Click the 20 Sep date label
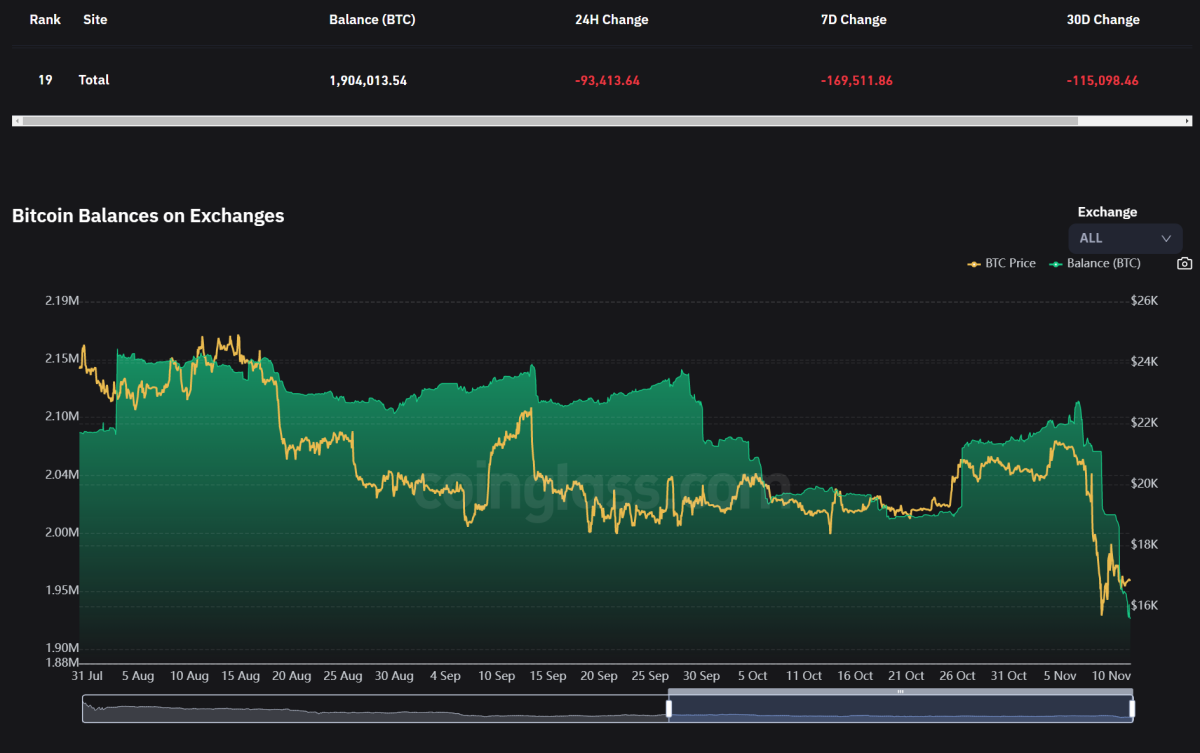Screen dimensions: 1200x753 (599, 676)
